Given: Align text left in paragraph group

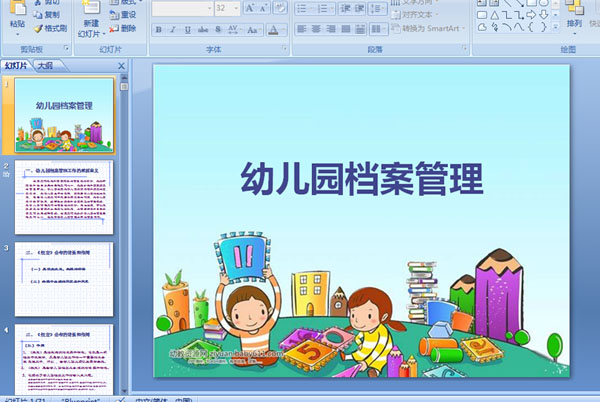Looking at the screenshot, I should pos(302,29).
